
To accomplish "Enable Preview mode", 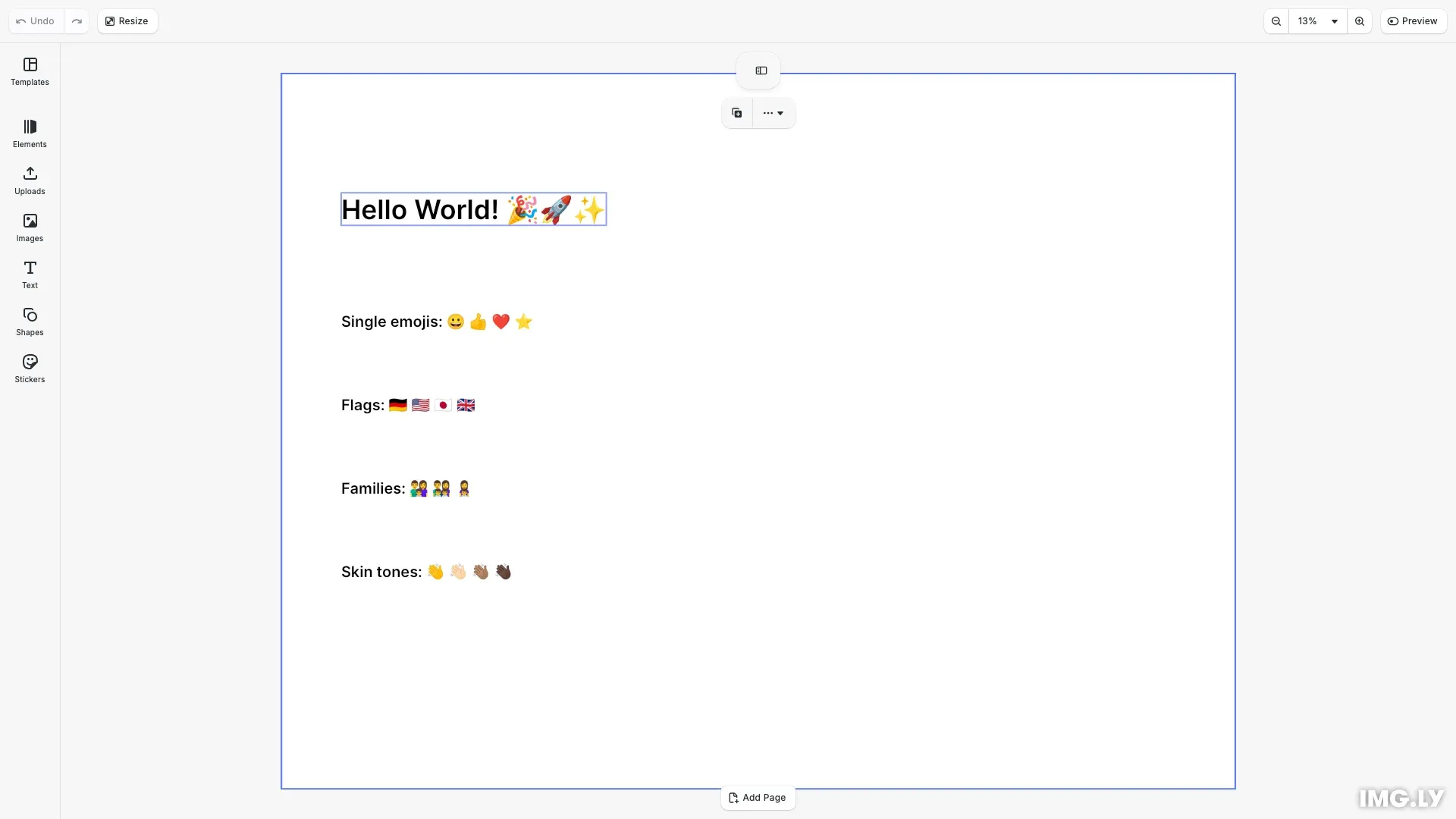I will tap(1414, 20).
